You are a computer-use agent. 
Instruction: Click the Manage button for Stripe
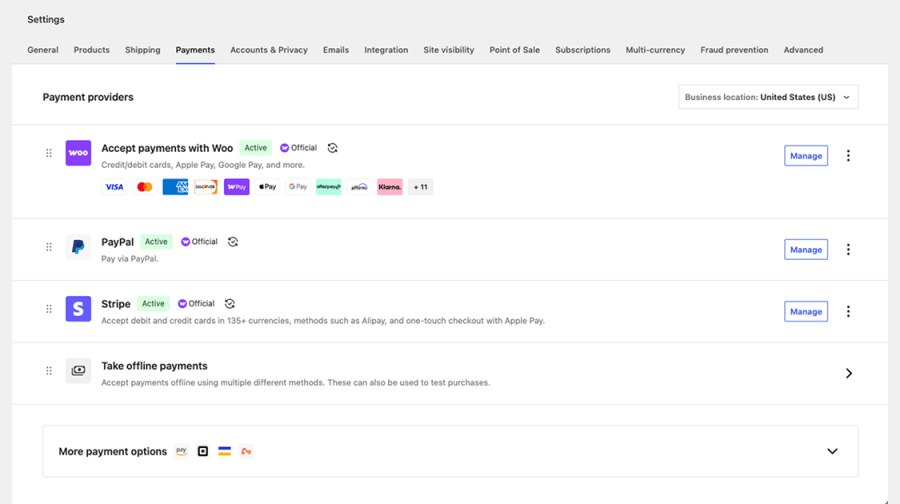(806, 312)
